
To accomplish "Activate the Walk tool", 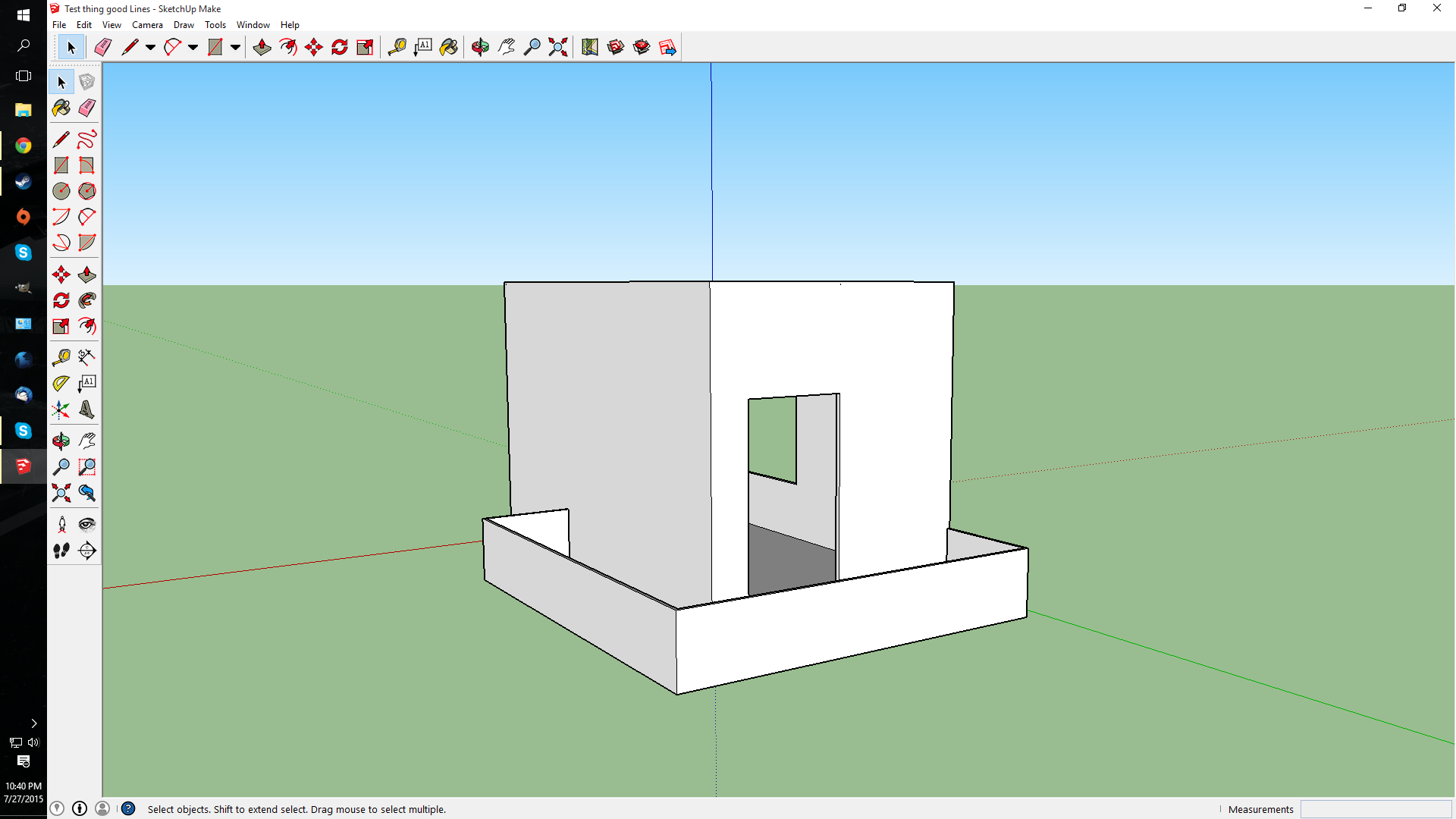I will pyautogui.click(x=61, y=551).
